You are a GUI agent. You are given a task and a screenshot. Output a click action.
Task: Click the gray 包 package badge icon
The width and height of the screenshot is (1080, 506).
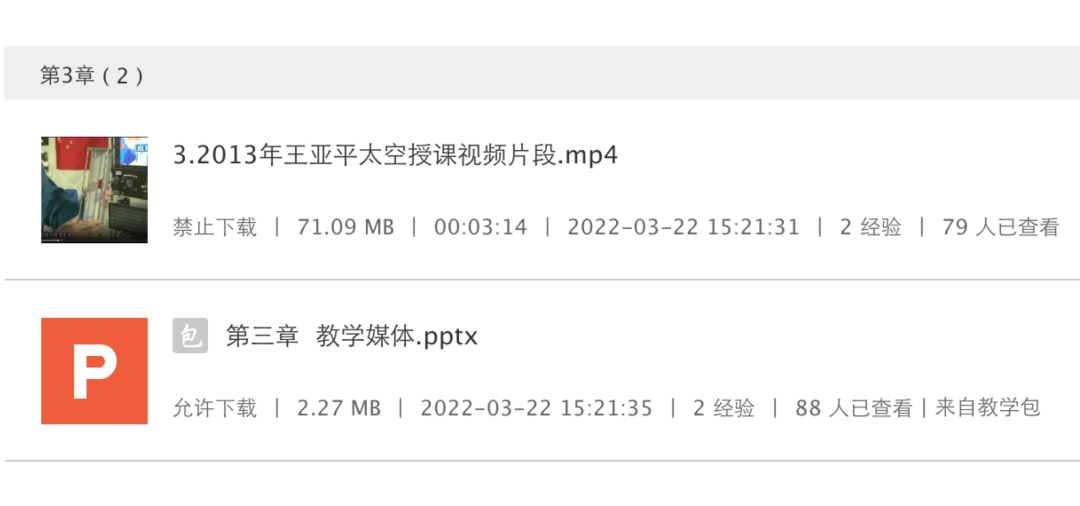[x=190, y=336]
